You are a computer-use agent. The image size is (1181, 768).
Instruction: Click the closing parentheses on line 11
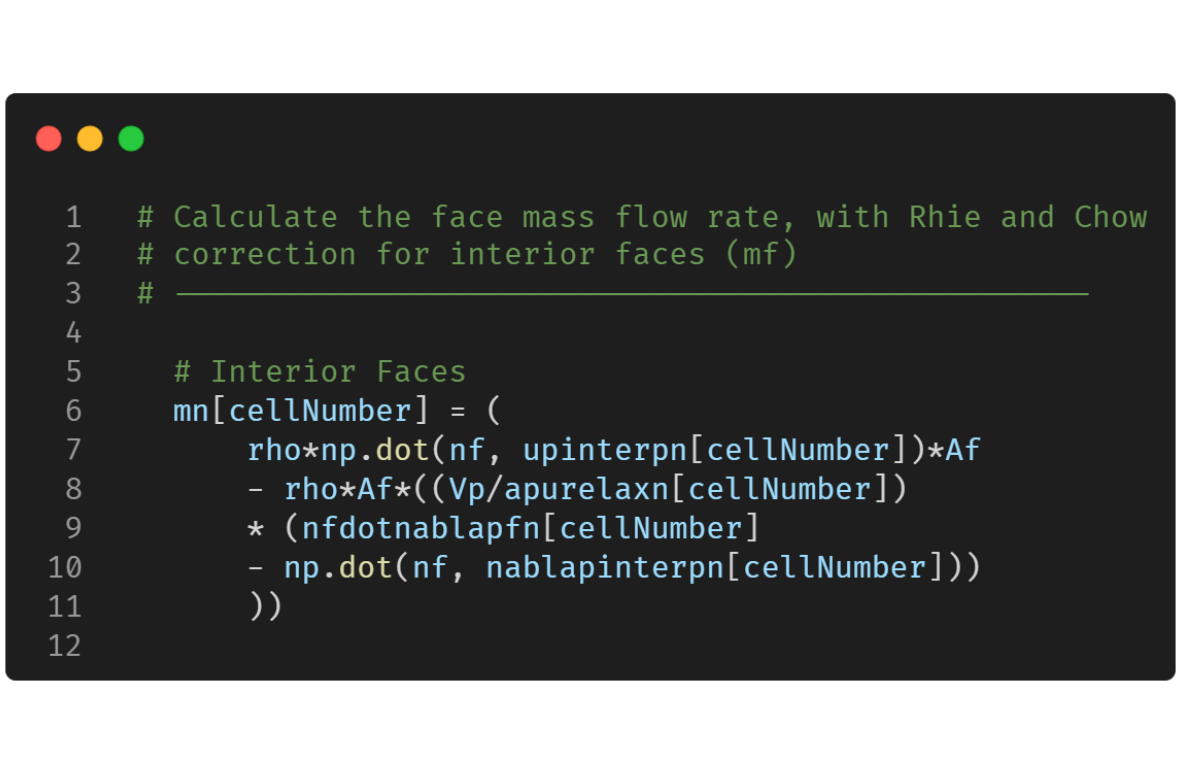(x=265, y=606)
